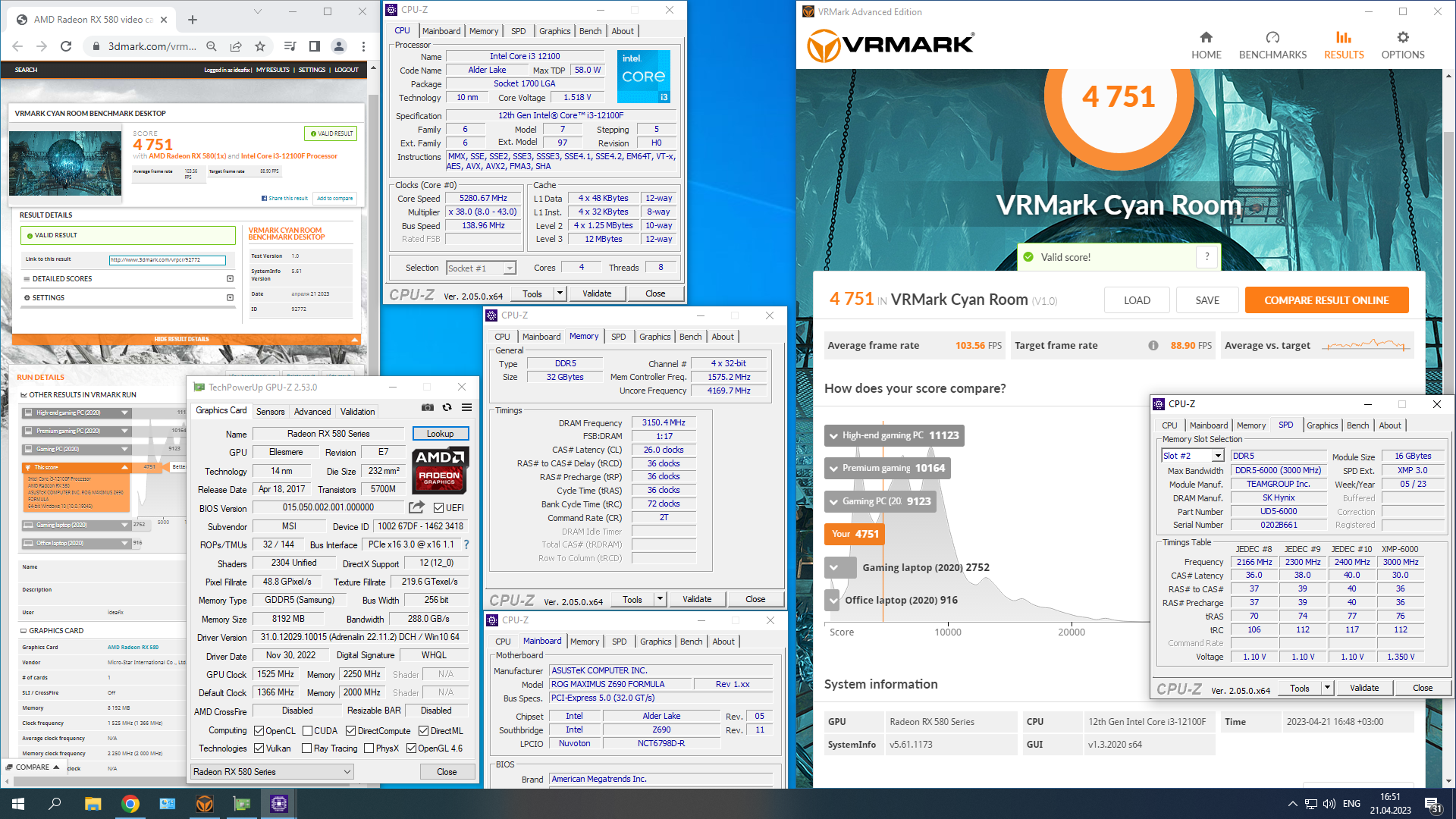Open new Chrome tab with plus icon
1456x819 pixels.
pos(193,20)
